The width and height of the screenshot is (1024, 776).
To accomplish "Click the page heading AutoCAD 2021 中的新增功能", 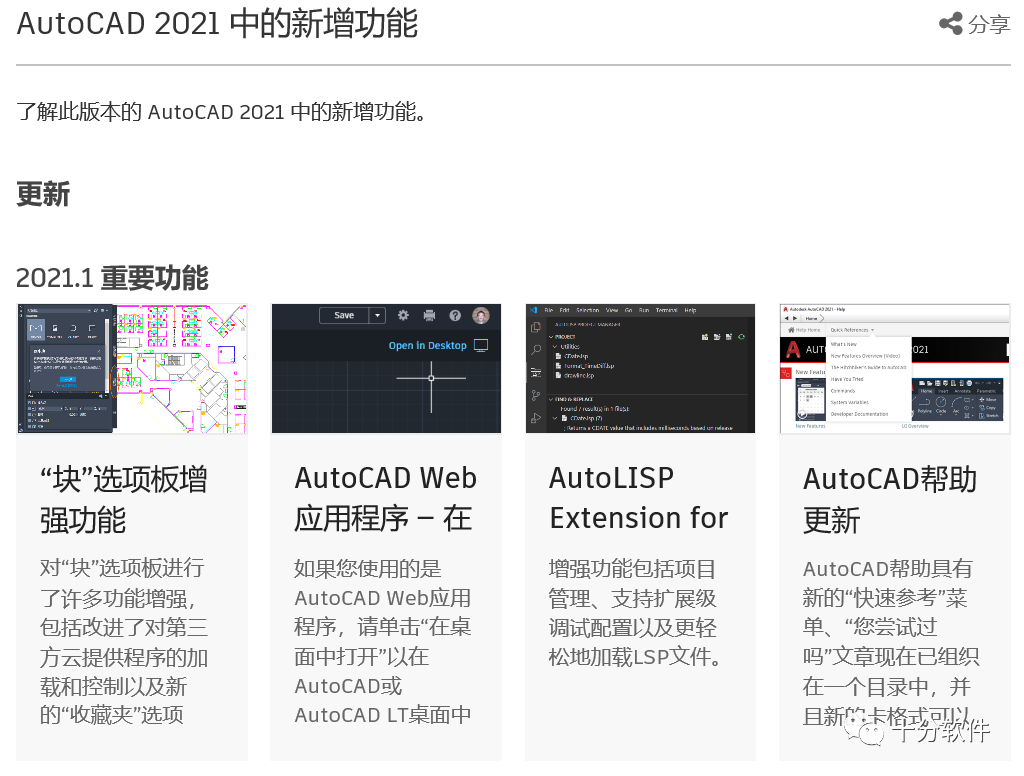I will pos(217,24).
